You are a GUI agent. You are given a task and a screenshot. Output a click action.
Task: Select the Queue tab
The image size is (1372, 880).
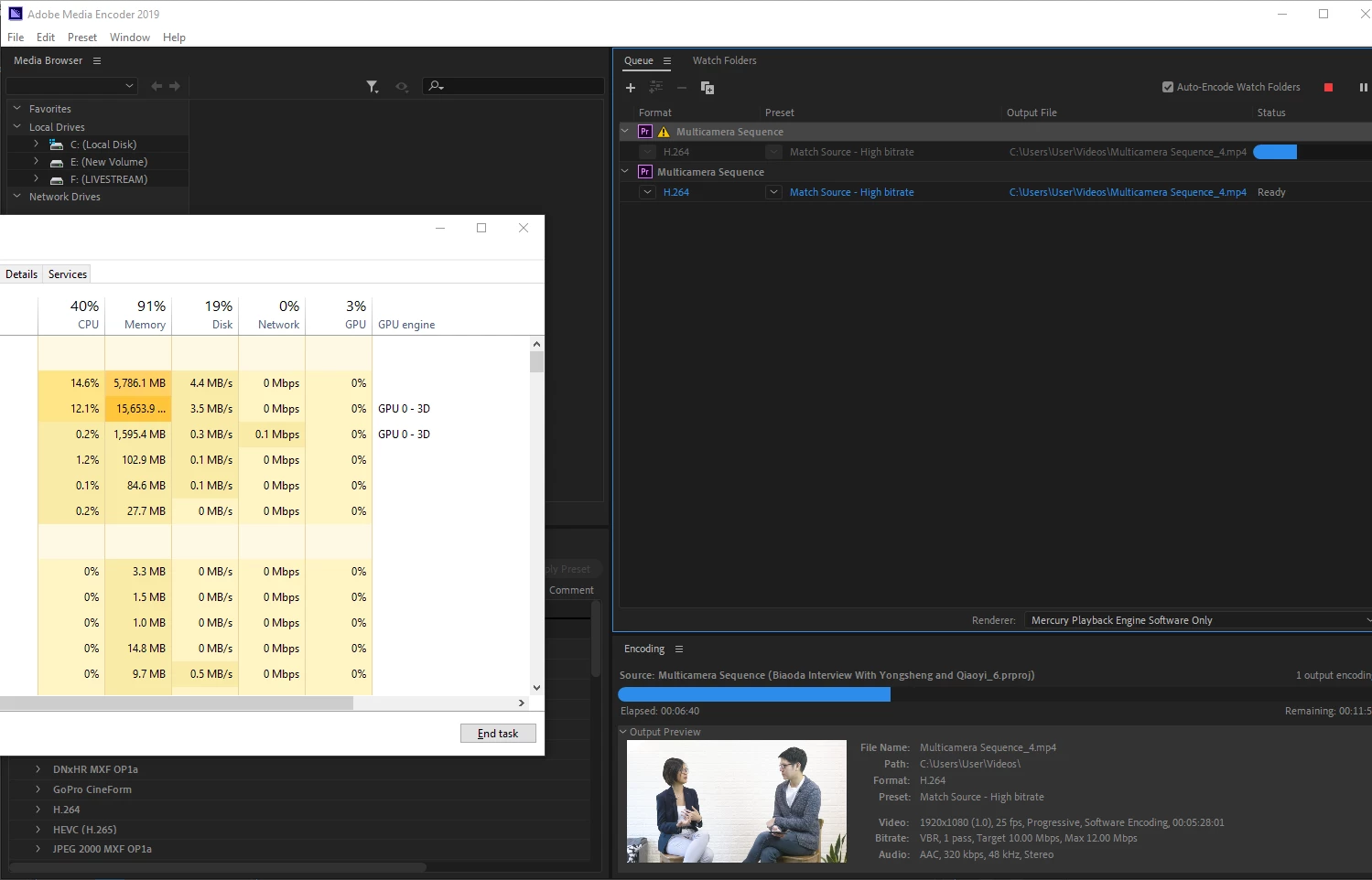coord(639,60)
